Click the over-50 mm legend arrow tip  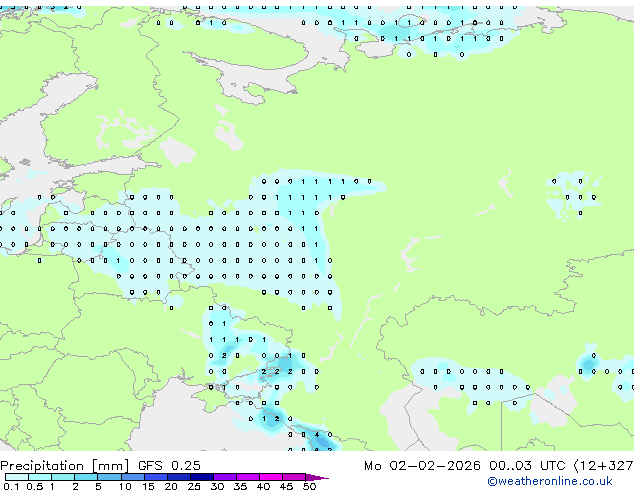click(317, 477)
